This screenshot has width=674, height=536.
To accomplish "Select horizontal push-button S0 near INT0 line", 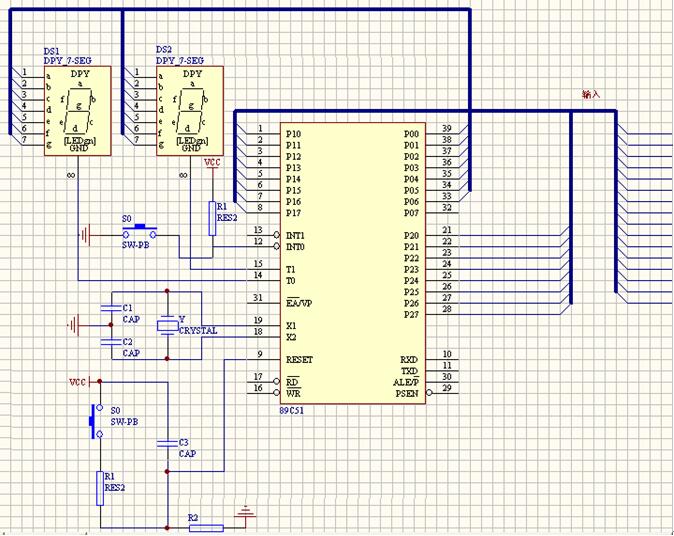I will [139, 232].
